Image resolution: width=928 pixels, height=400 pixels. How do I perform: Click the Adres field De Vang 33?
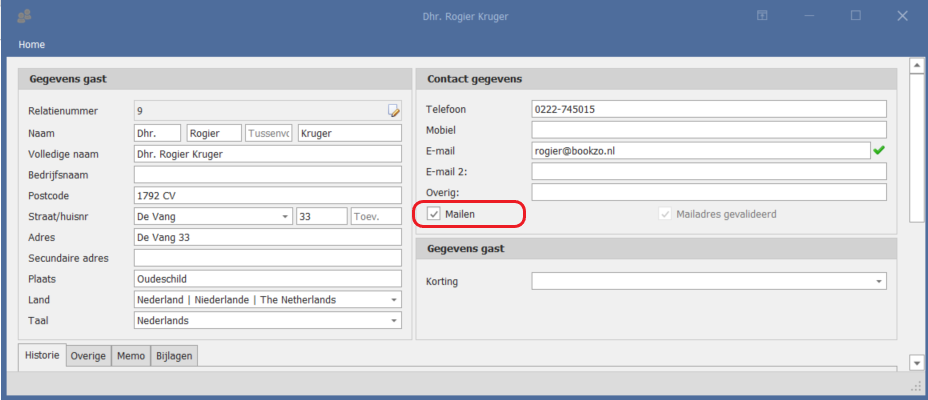[x=268, y=237]
